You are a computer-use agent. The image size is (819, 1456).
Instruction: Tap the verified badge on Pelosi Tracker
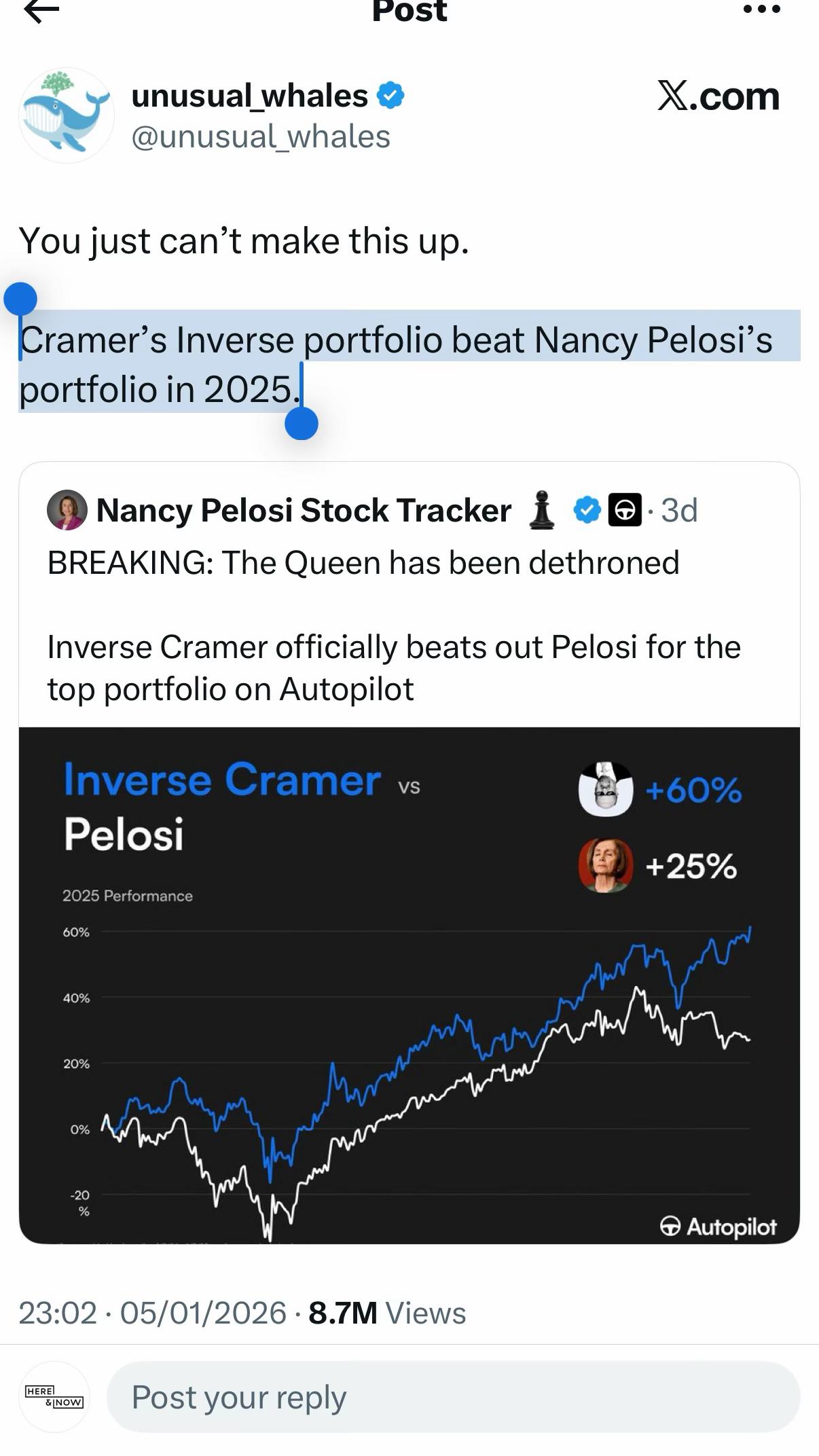pyautogui.click(x=587, y=510)
